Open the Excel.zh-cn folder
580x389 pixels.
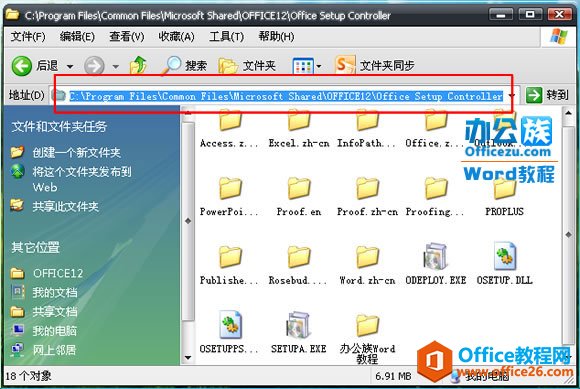299,129
